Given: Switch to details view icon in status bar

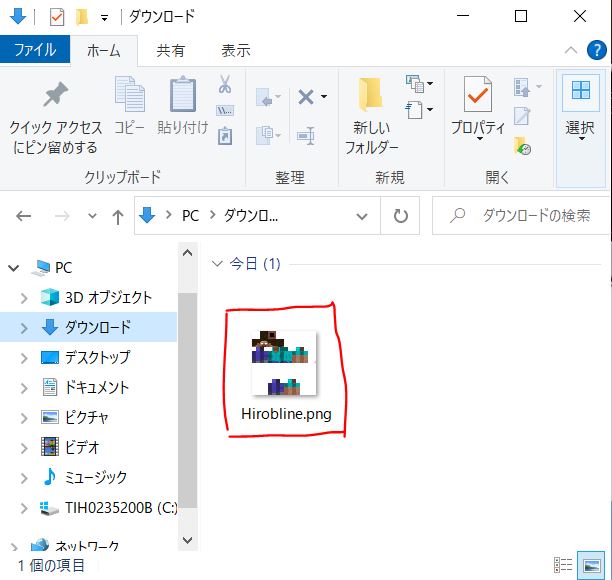Looking at the screenshot, I should coord(563,564).
